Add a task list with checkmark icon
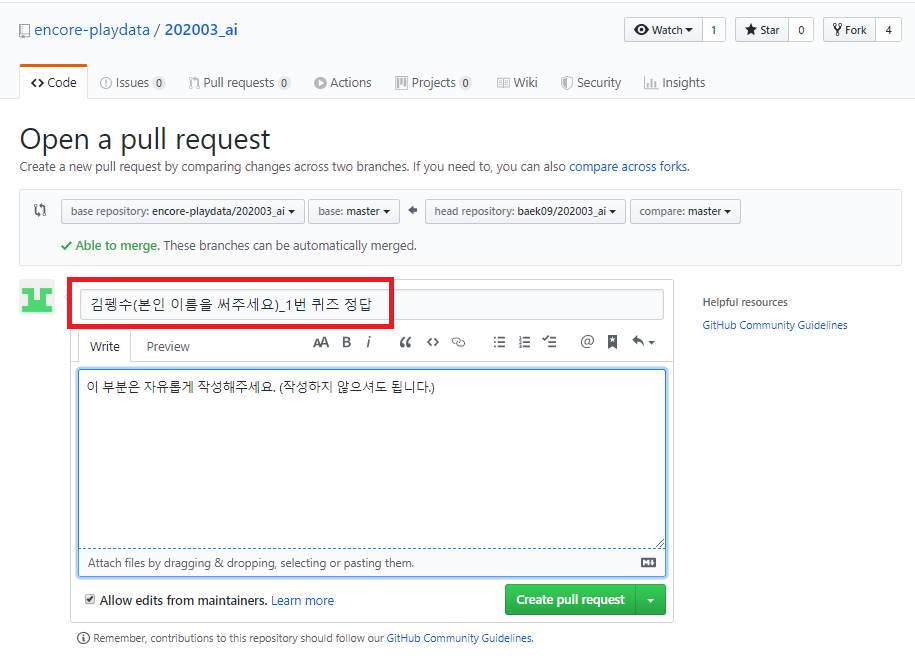Image resolution: width=915 pixels, height=665 pixels. tap(549, 342)
